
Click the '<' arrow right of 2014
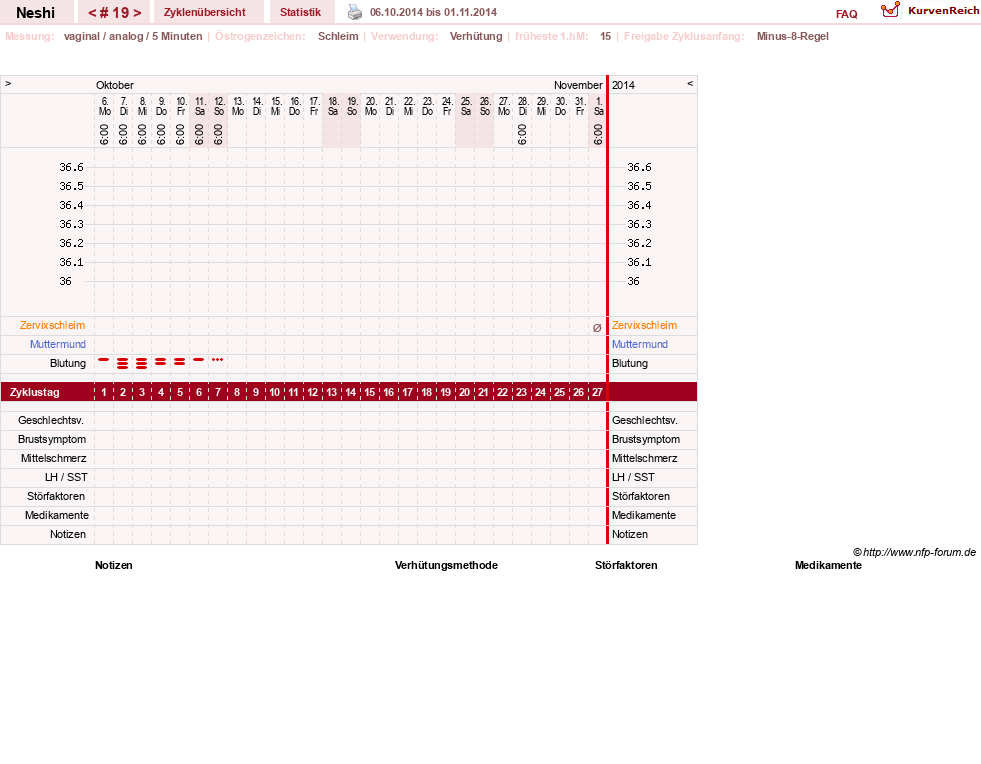point(690,83)
